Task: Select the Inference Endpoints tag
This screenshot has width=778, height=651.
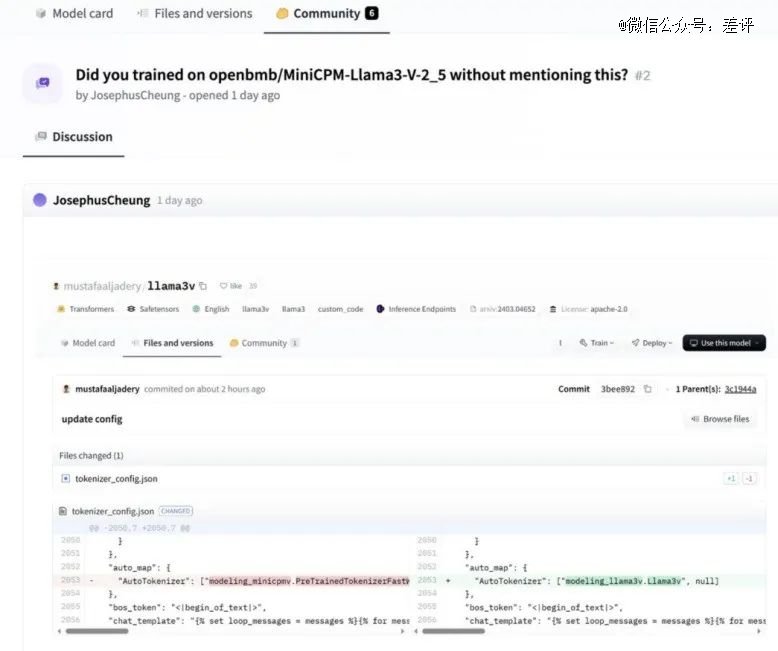Action: (416, 309)
